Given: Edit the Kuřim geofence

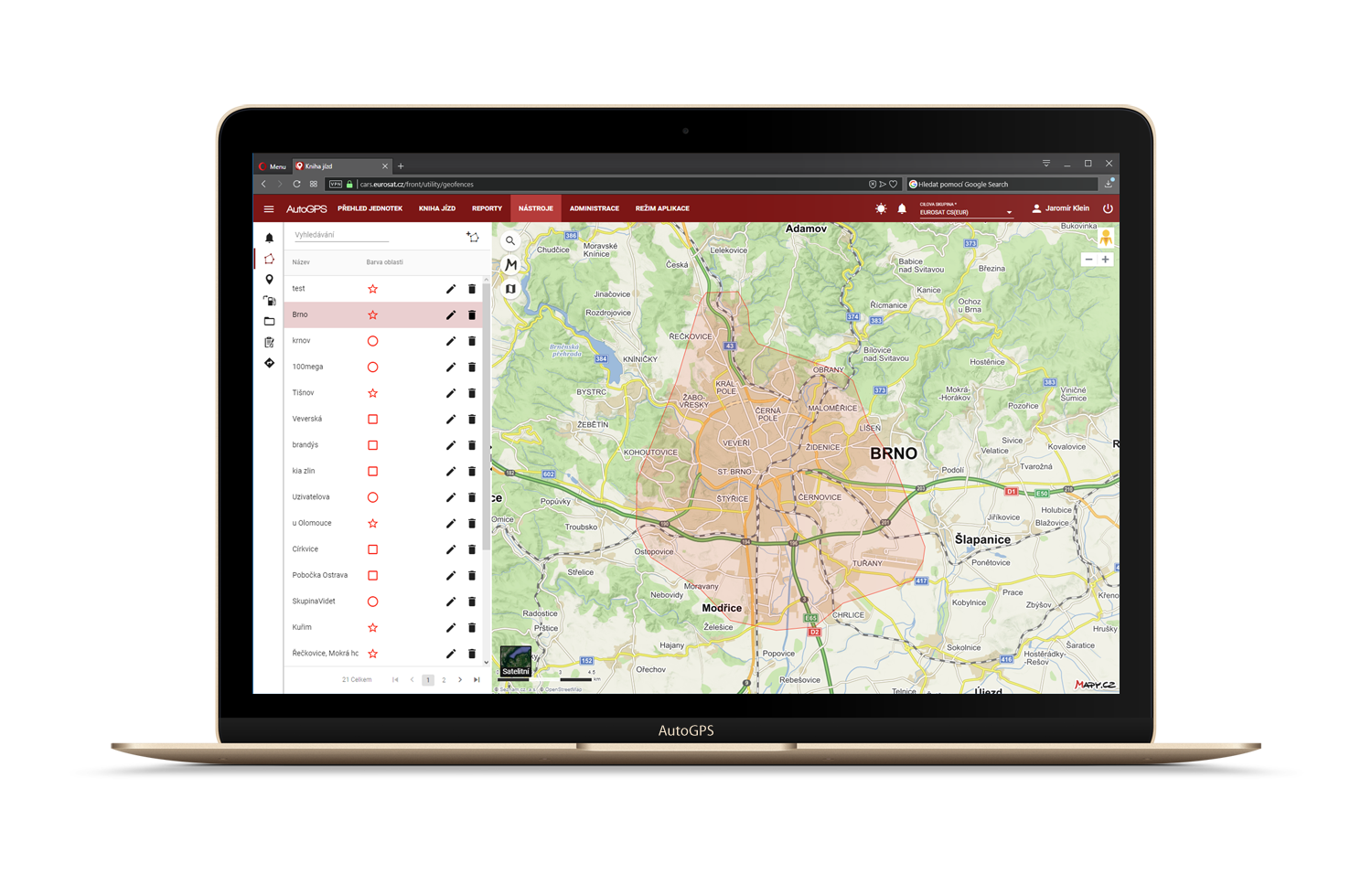Looking at the screenshot, I should (451, 628).
